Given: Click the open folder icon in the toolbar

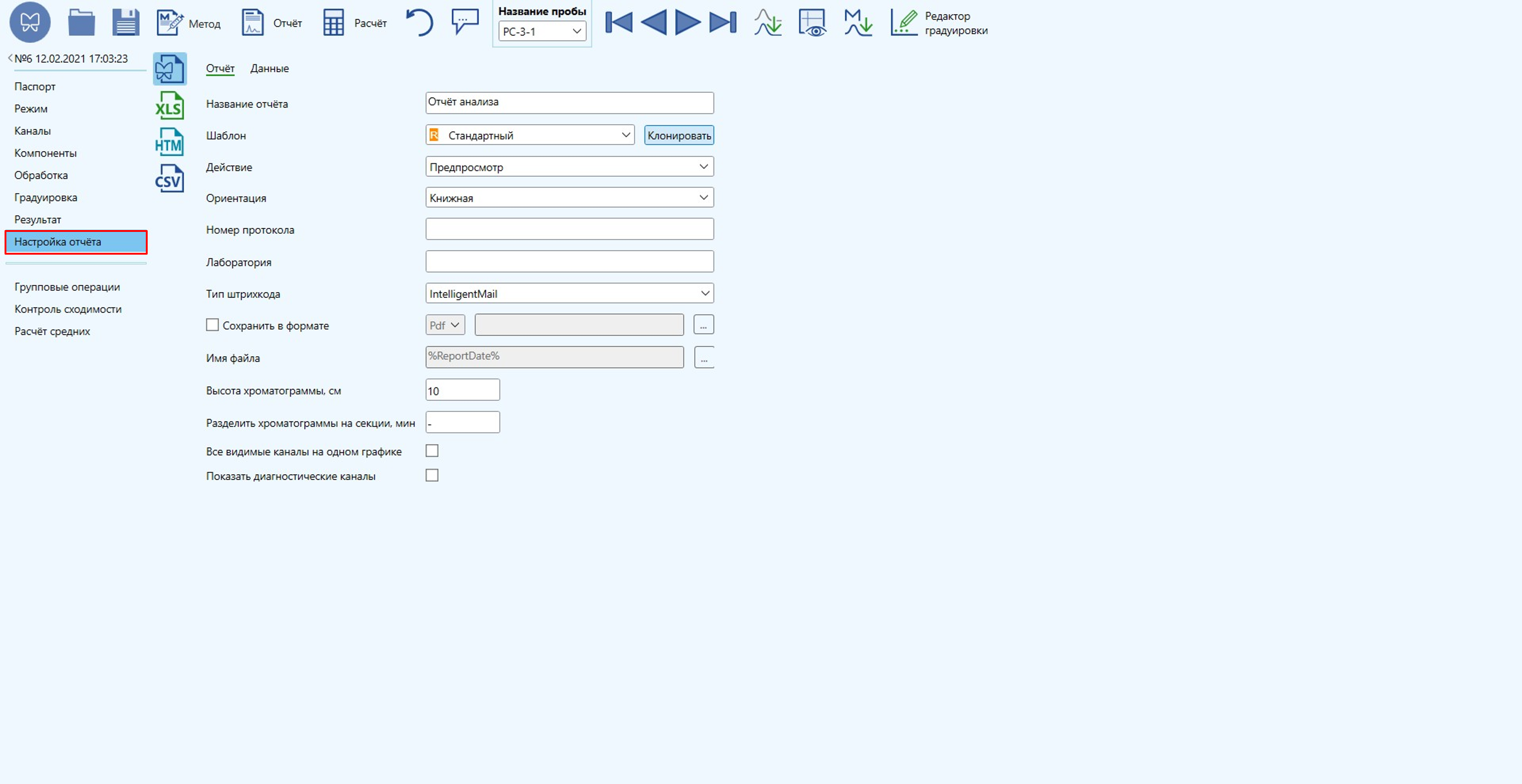Looking at the screenshot, I should coord(82,23).
